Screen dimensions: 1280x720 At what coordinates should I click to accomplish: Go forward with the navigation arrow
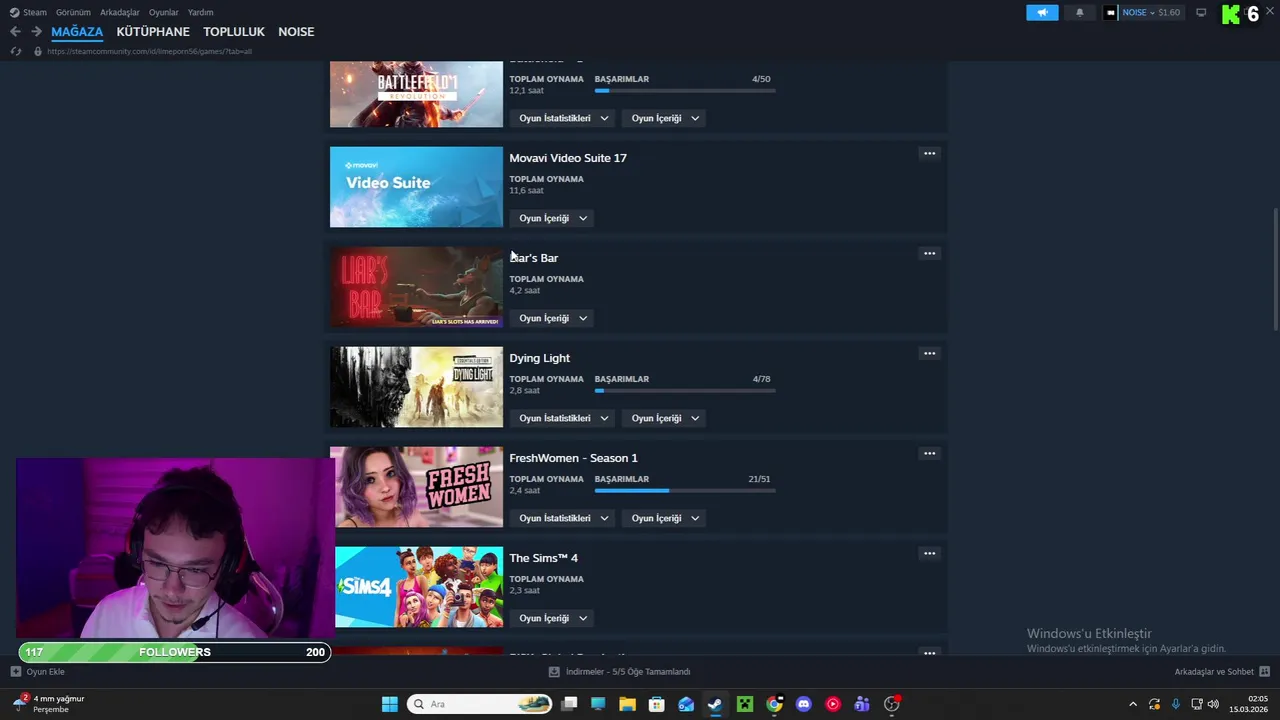[36, 32]
